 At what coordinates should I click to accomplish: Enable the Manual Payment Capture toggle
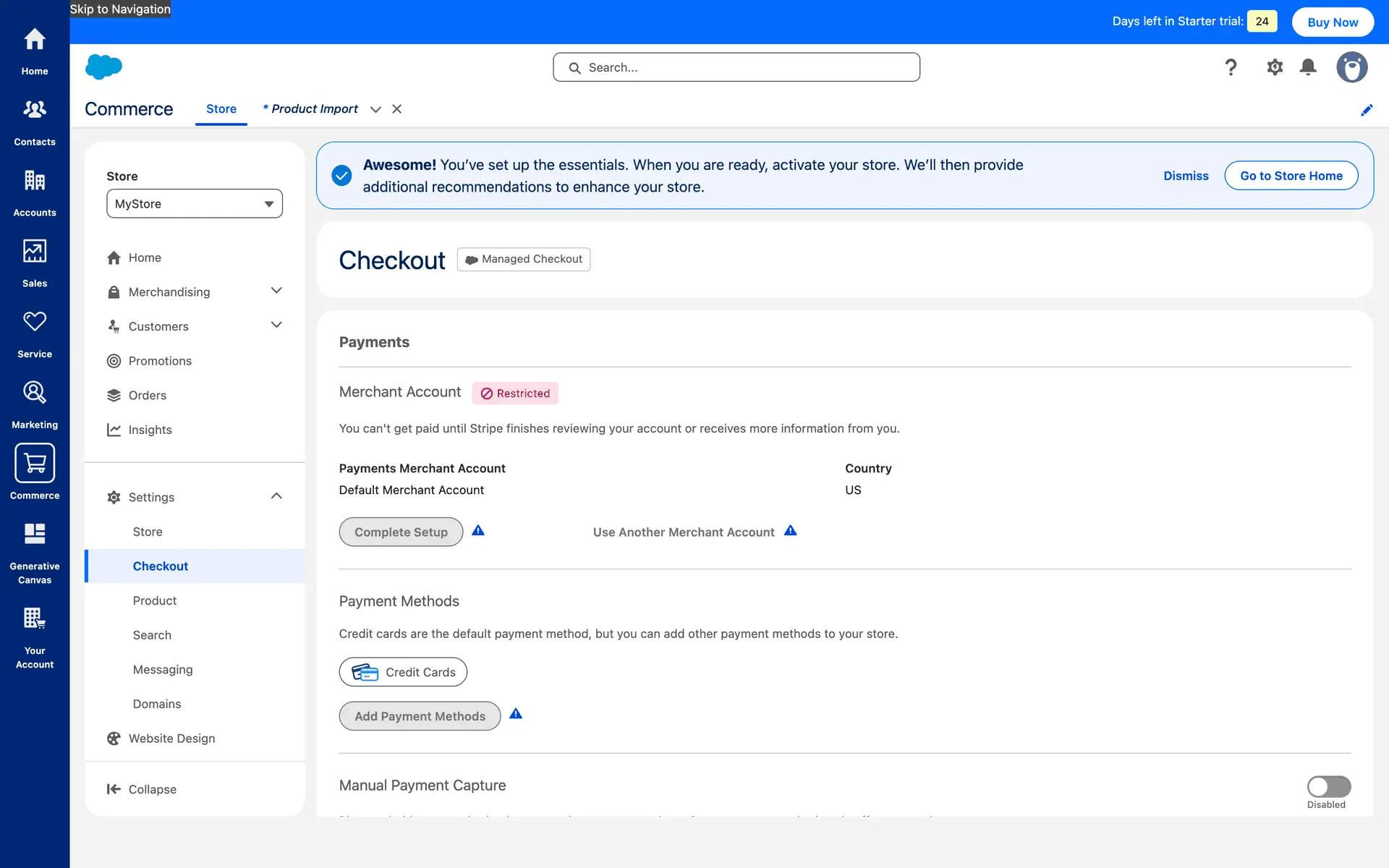(x=1328, y=786)
